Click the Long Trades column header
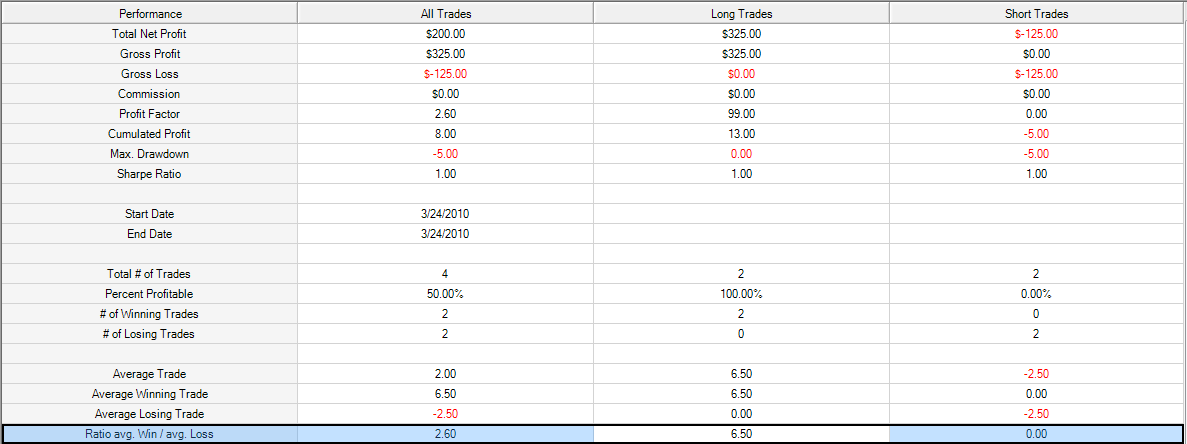 click(x=740, y=14)
